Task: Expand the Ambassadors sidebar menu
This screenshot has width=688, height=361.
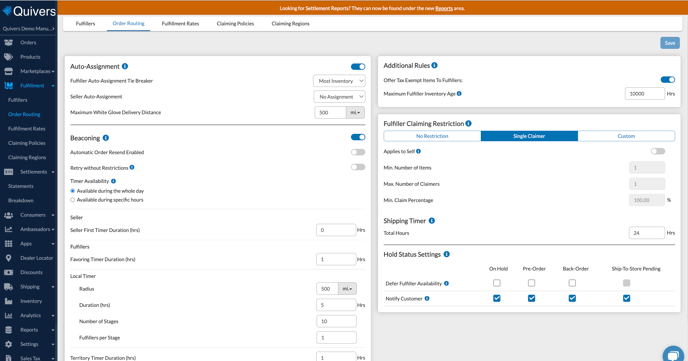Action: click(x=53, y=229)
